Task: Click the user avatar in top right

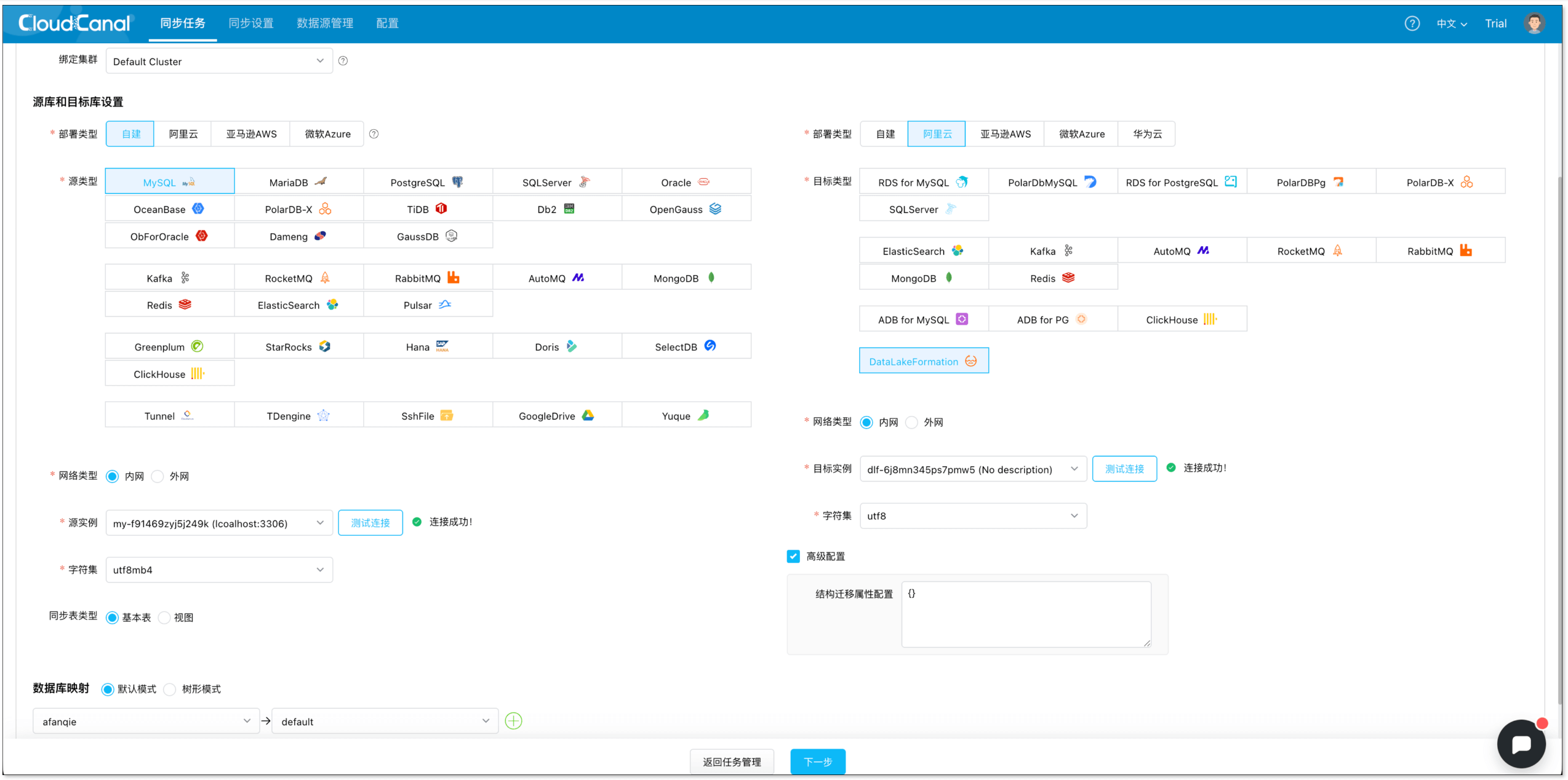Action: pyautogui.click(x=1534, y=23)
